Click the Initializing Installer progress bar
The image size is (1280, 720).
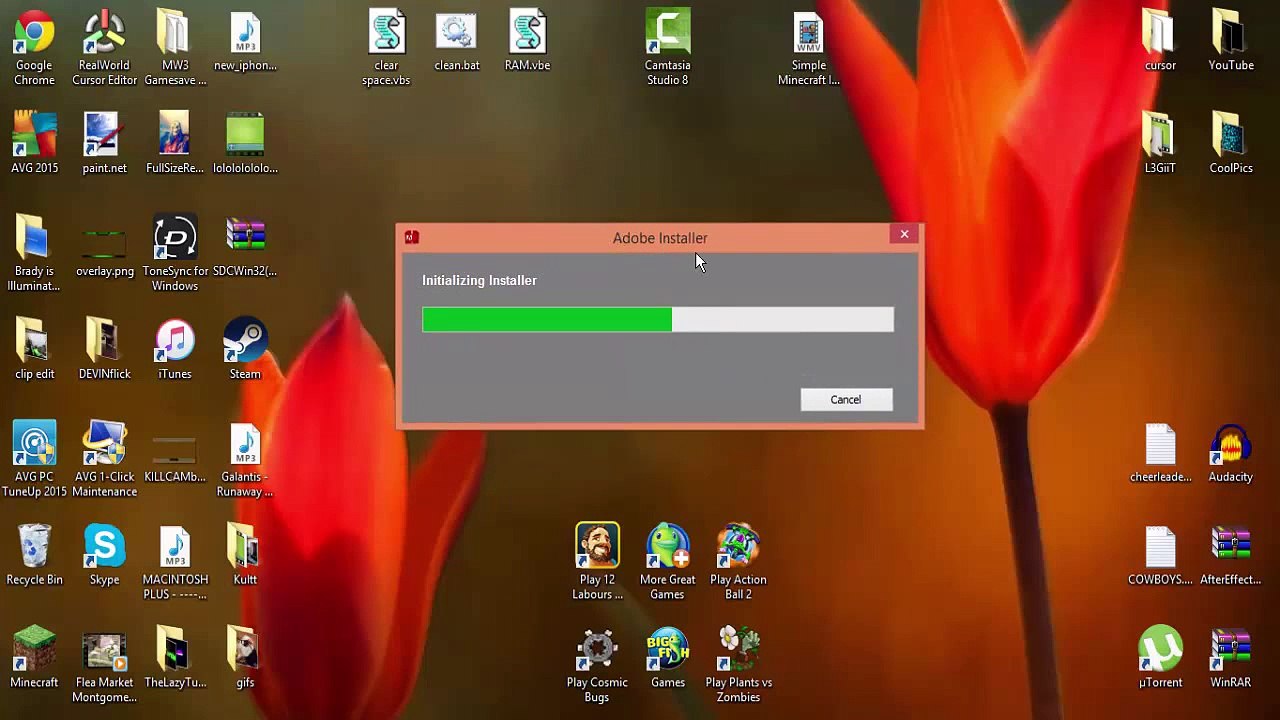[658, 319]
